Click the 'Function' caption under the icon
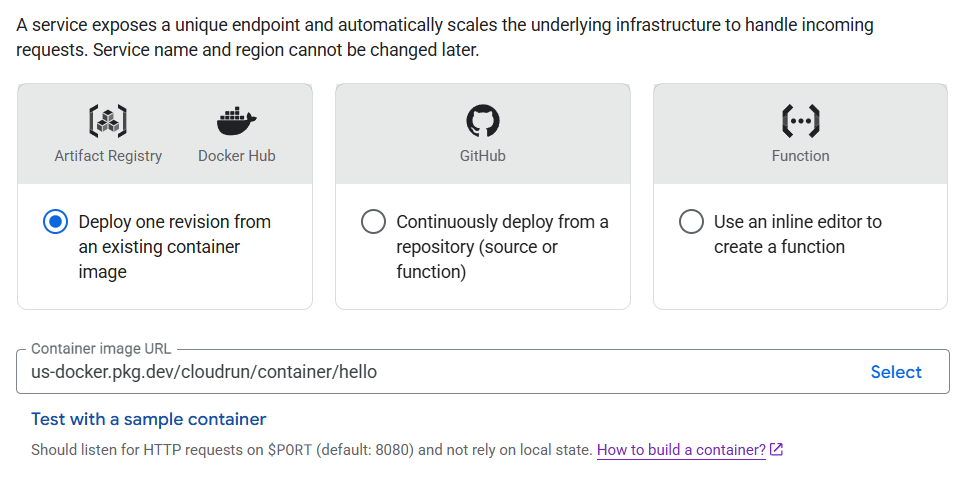This screenshot has height=477, width=977. click(800, 156)
